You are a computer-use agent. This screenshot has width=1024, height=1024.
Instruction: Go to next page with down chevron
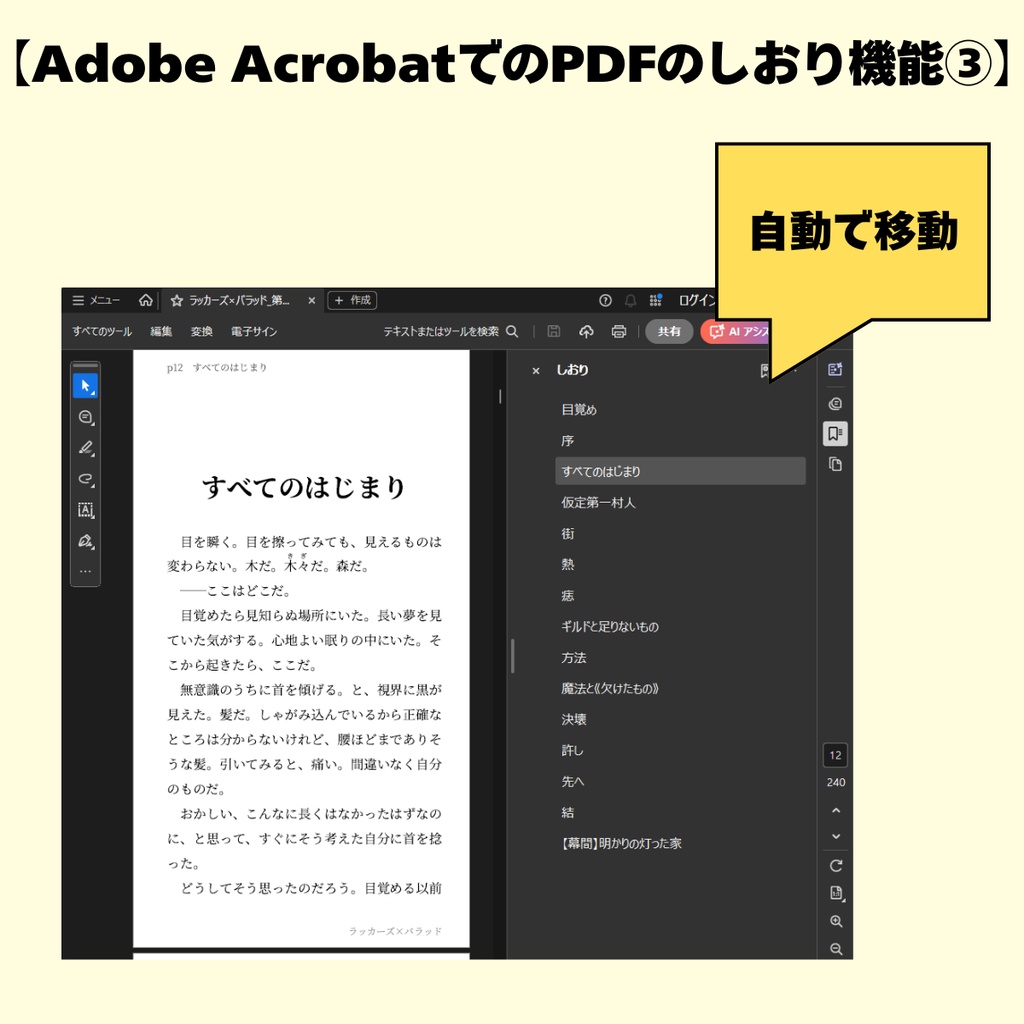pos(835,837)
